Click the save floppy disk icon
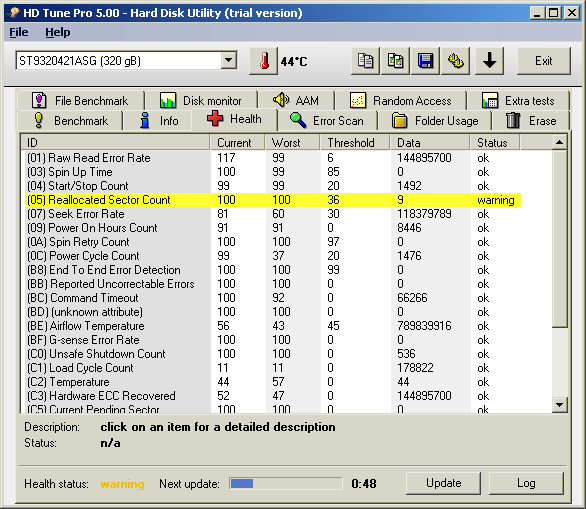This screenshot has height=509, width=586. [425, 61]
